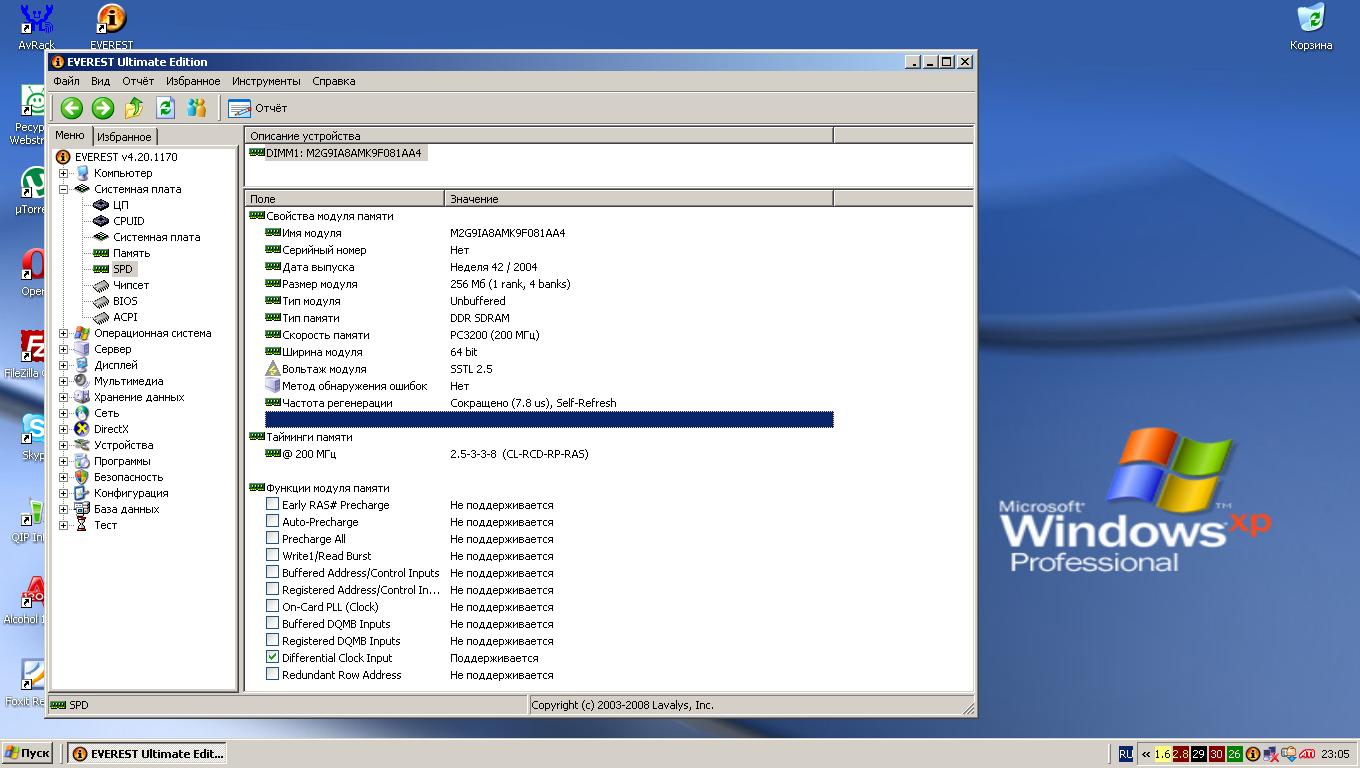Click Описание устройства column header

pyautogui.click(x=538, y=136)
